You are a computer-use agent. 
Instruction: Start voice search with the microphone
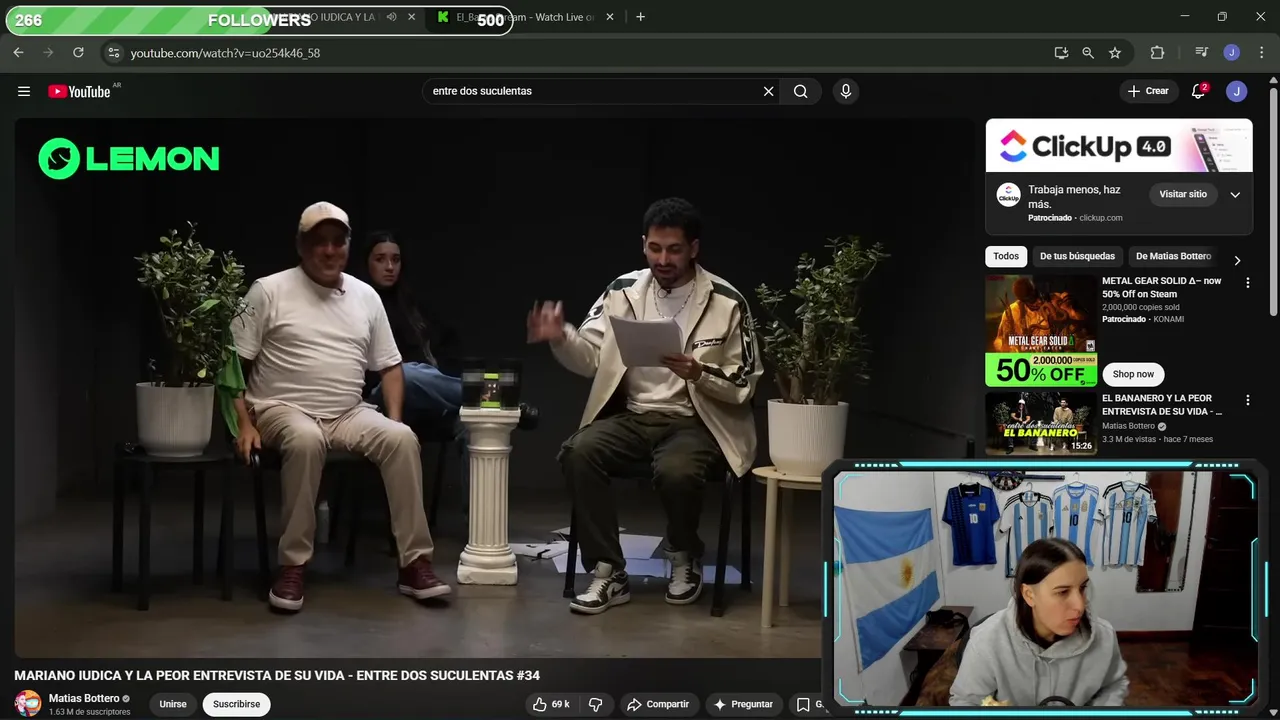[846, 91]
